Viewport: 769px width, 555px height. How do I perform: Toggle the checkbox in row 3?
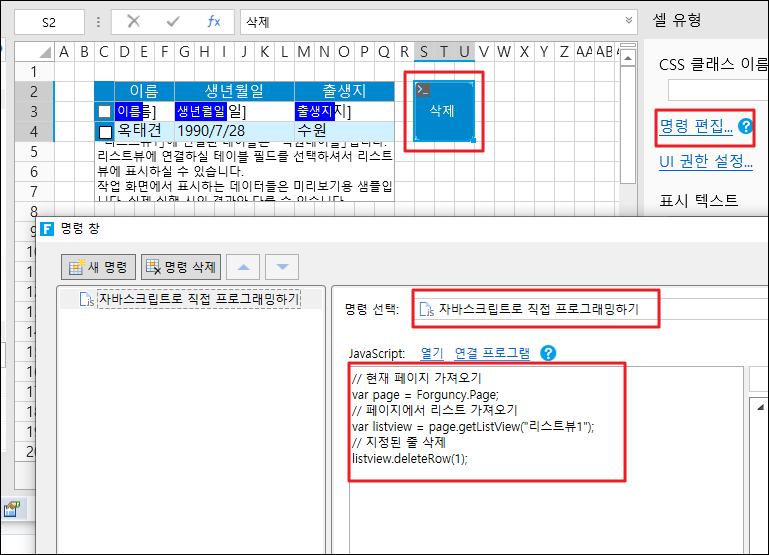[x=105, y=111]
